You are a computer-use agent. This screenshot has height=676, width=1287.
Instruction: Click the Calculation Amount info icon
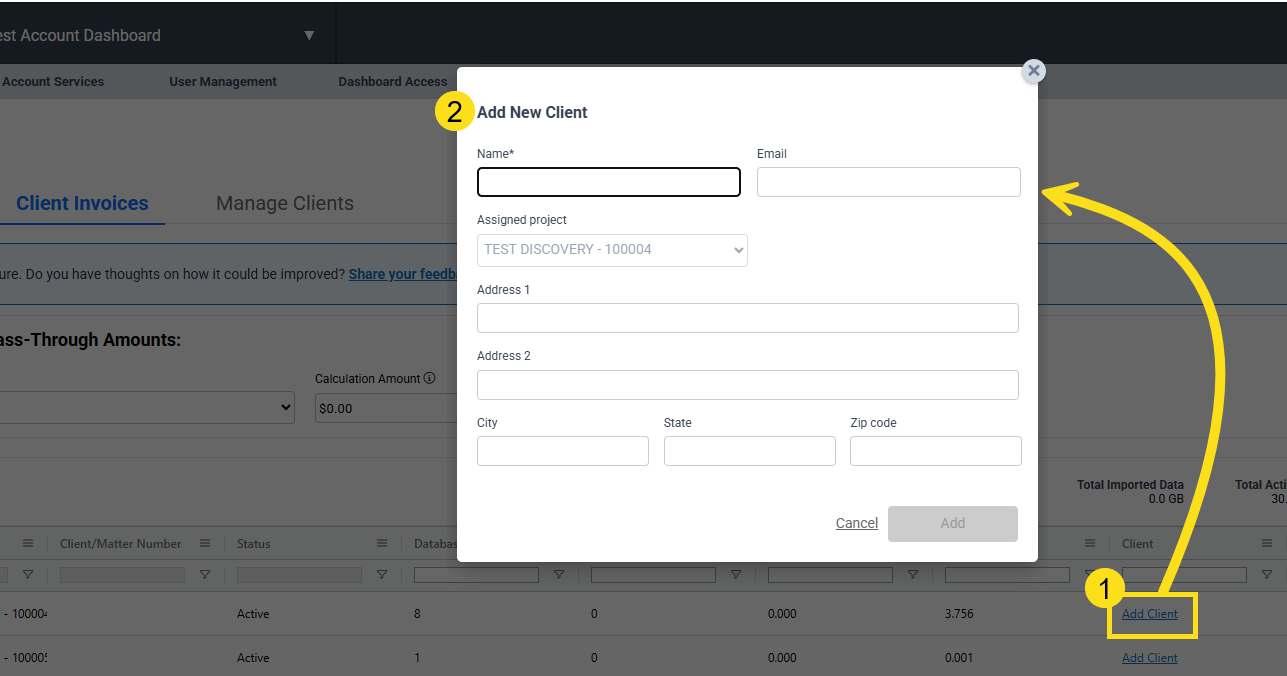point(429,379)
